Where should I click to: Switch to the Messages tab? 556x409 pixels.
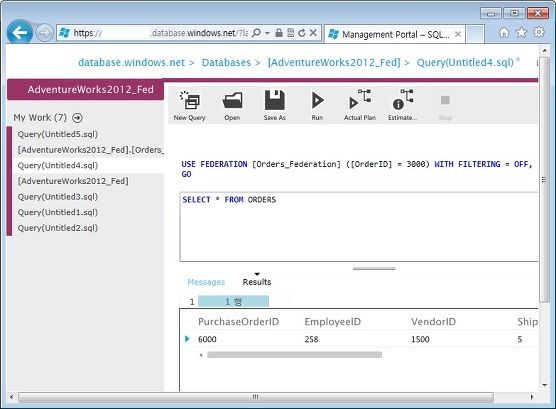[206, 282]
